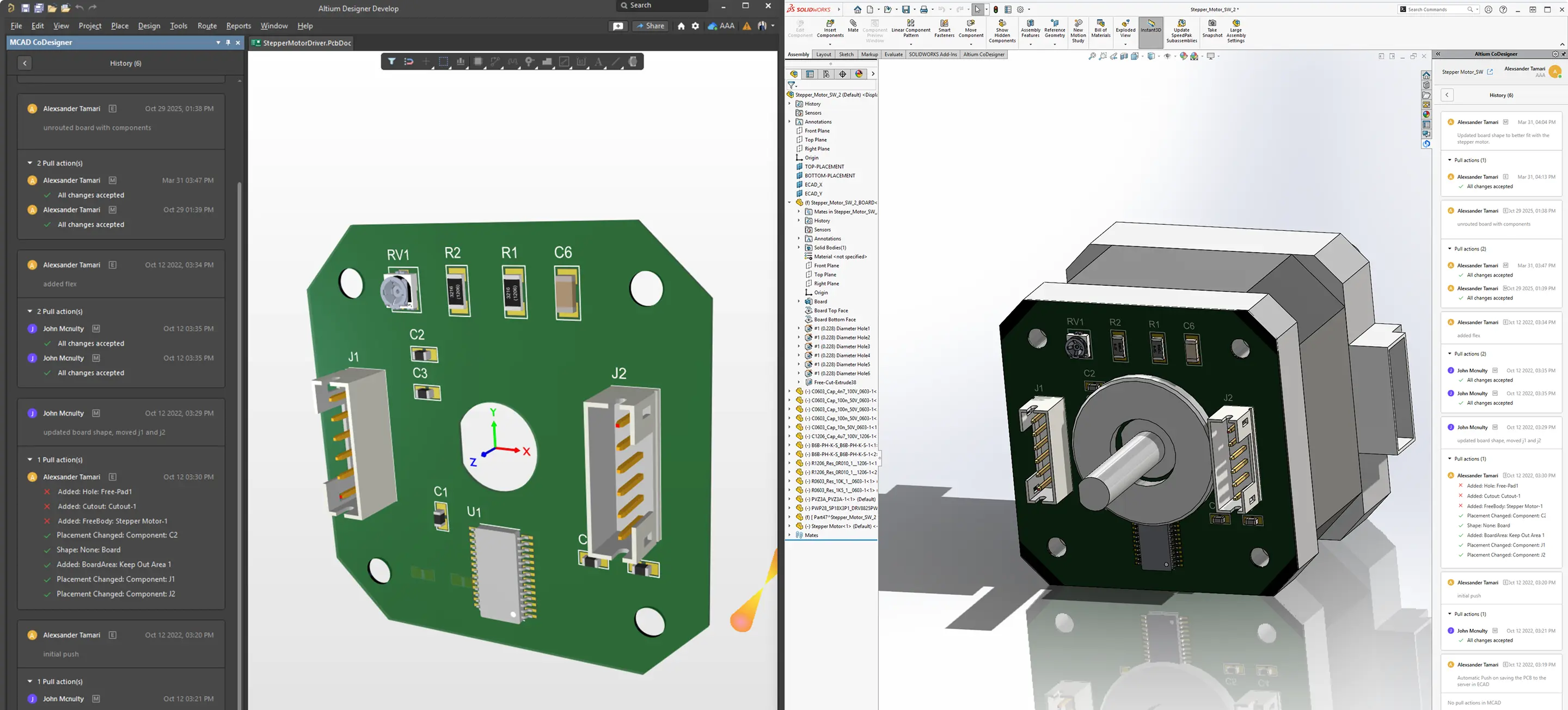
Task: Click the Share button in Altium
Action: (650, 26)
